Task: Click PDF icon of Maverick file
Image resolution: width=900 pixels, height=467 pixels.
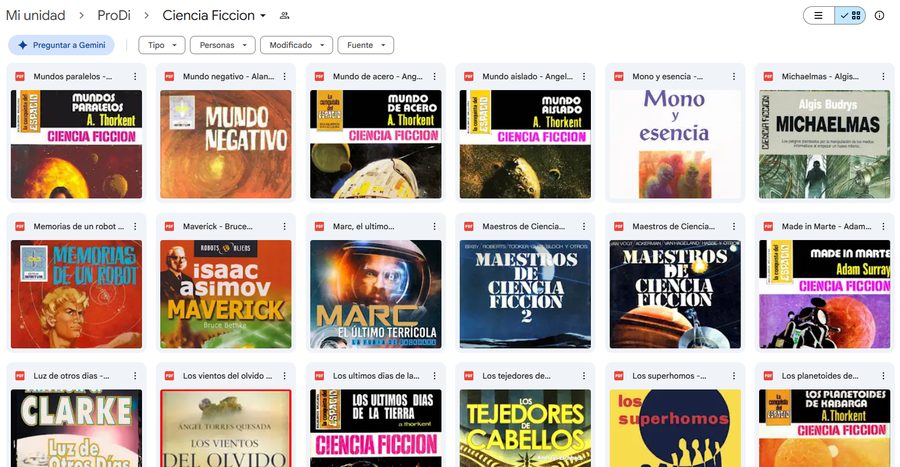Action: pyautogui.click(x=169, y=227)
